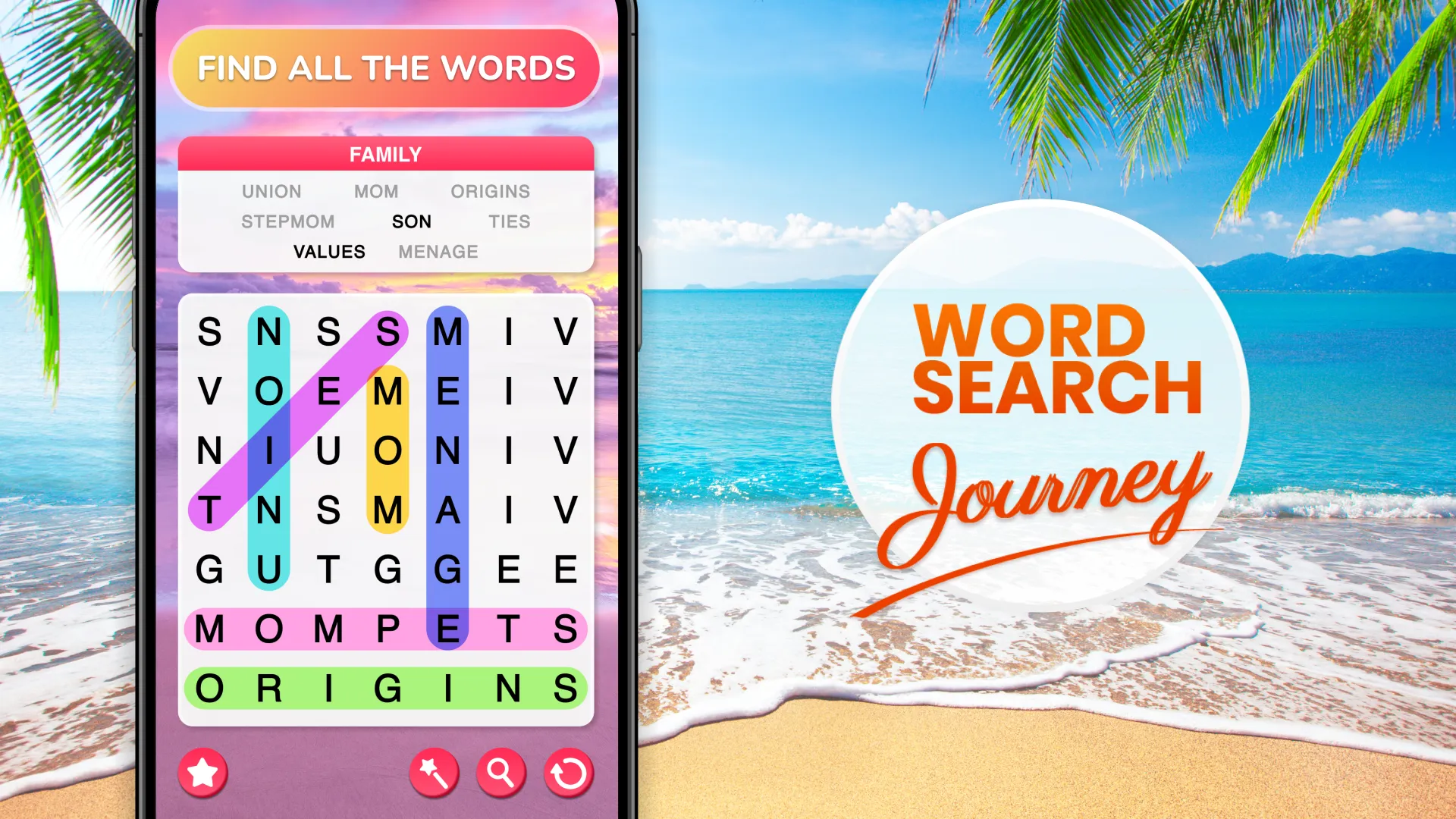This screenshot has width=1456, height=819.
Task: Click the MOM word in word list
Action: coord(376,190)
